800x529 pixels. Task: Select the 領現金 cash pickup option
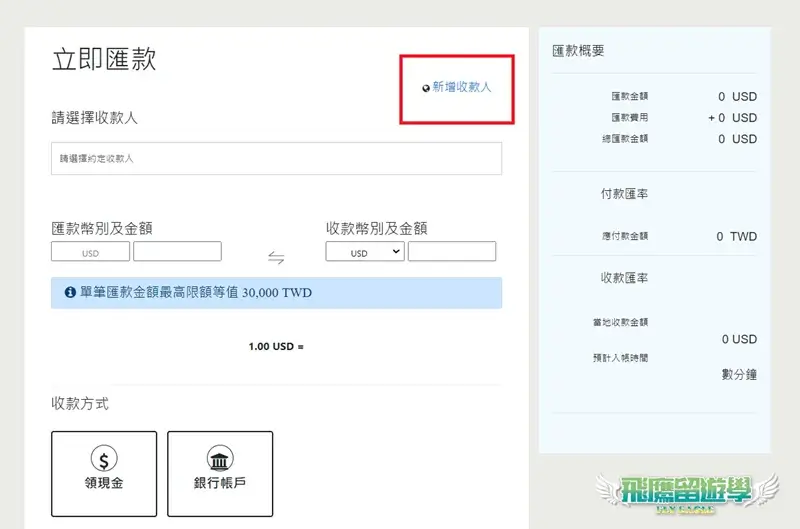[104, 474]
